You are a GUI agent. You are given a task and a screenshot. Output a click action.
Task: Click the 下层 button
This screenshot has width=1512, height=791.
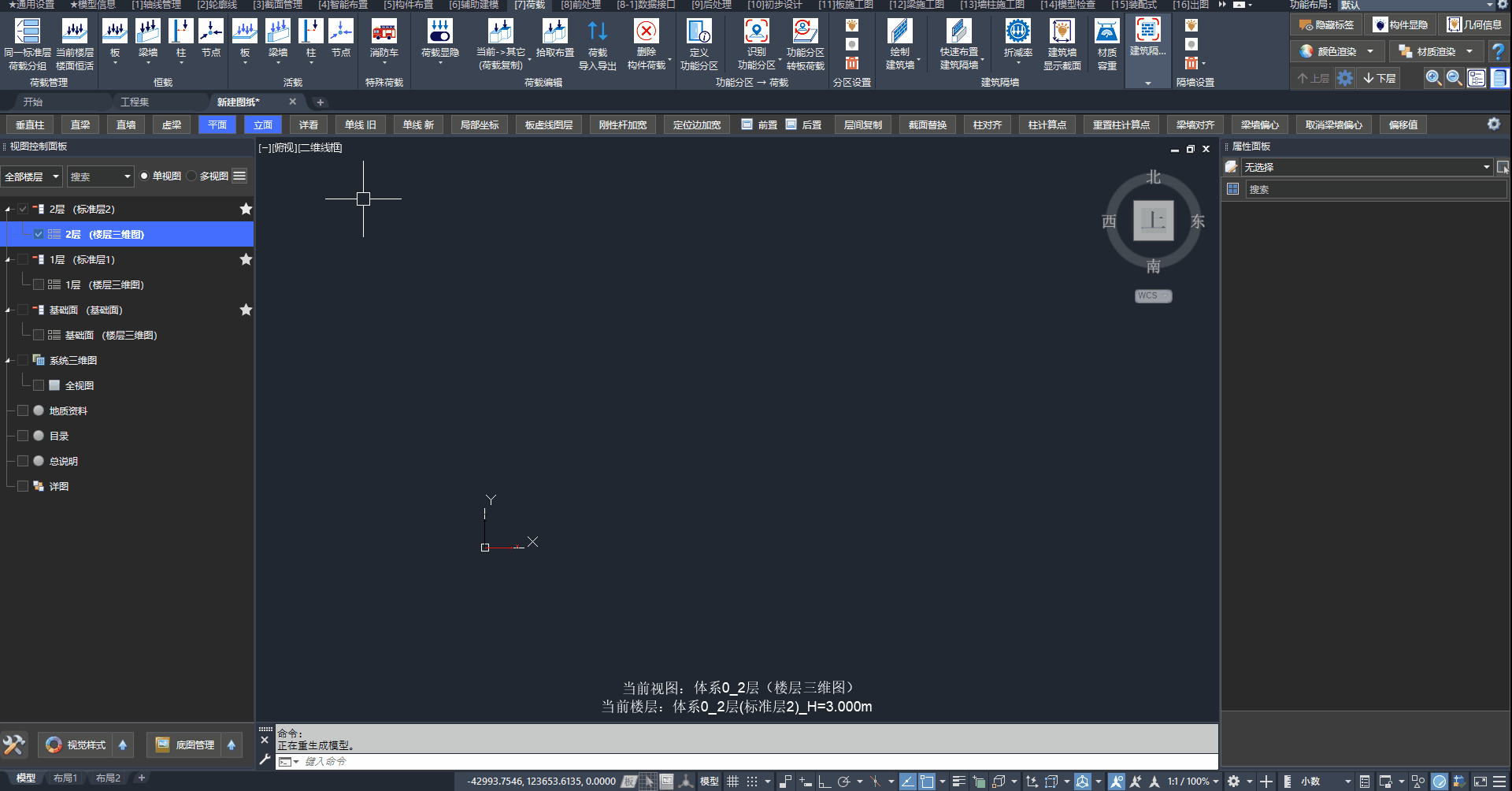click(1380, 78)
